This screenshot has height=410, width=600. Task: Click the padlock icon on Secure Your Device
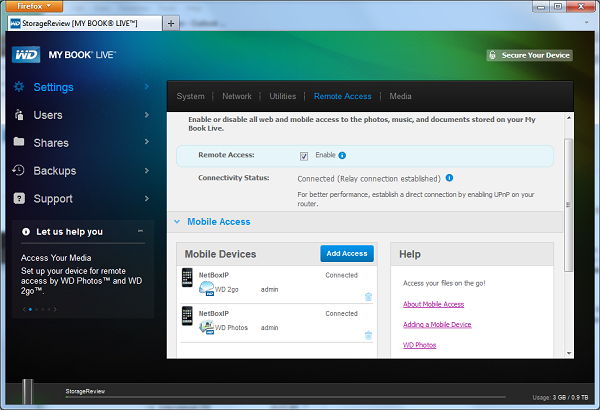(x=493, y=55)
